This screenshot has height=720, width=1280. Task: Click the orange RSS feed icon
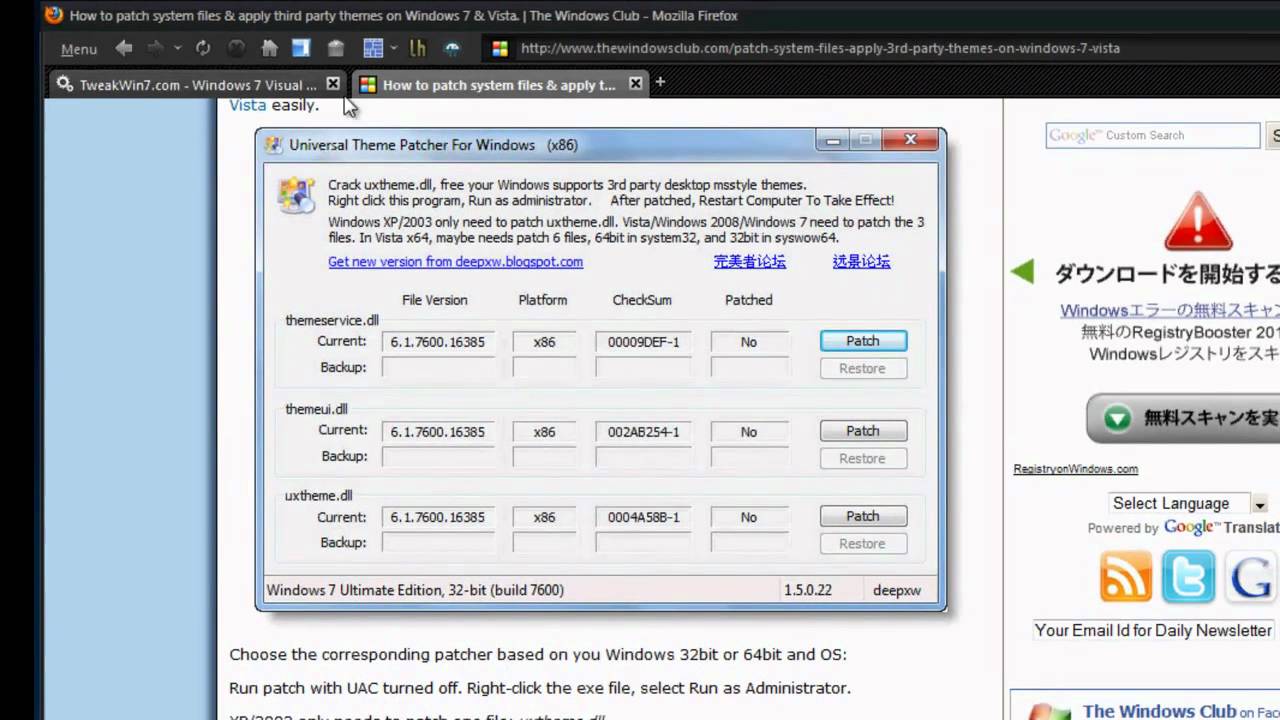[x=1126, y=576]
